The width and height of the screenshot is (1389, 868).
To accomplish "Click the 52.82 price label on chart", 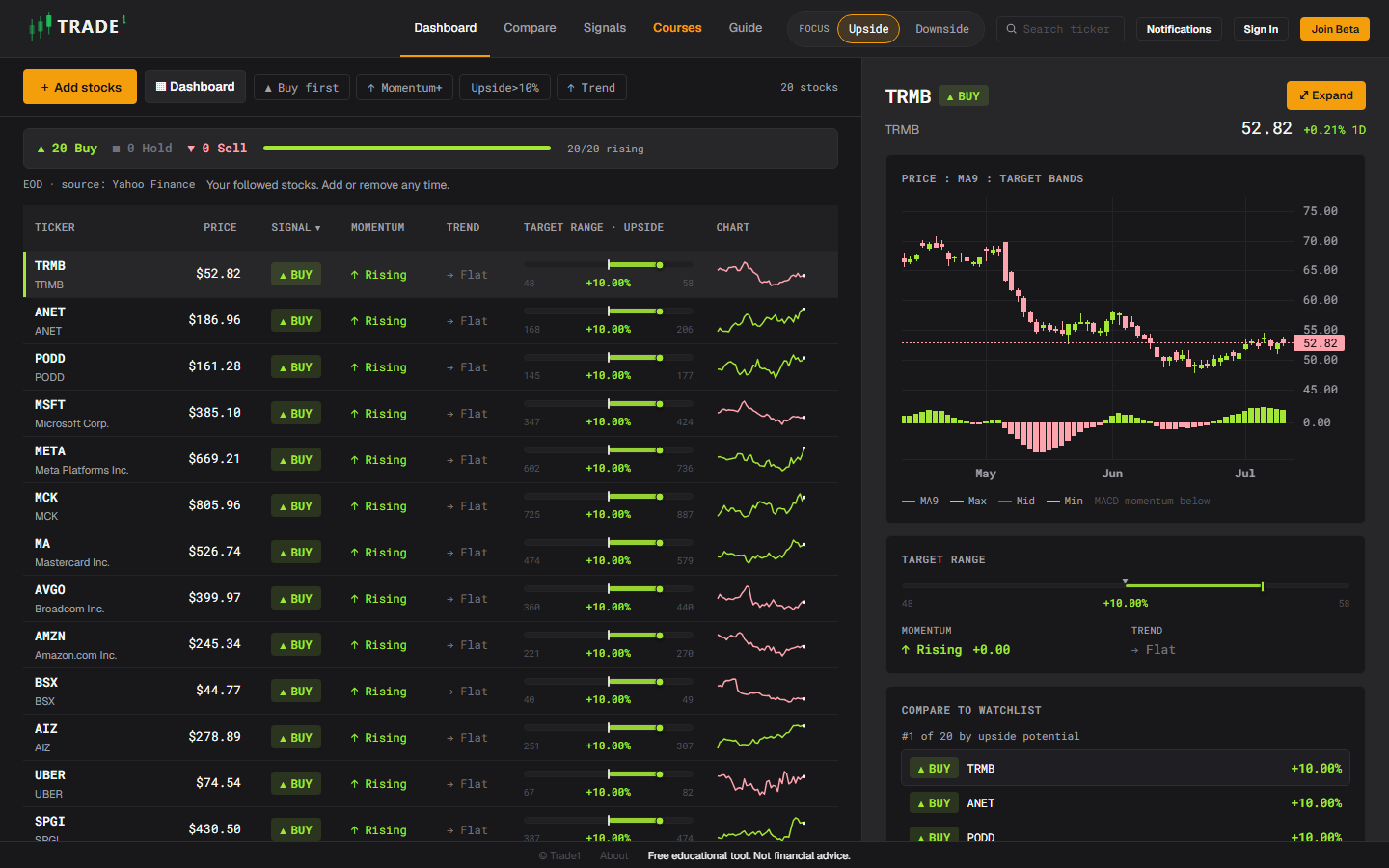I will [x=1320, y=343].
